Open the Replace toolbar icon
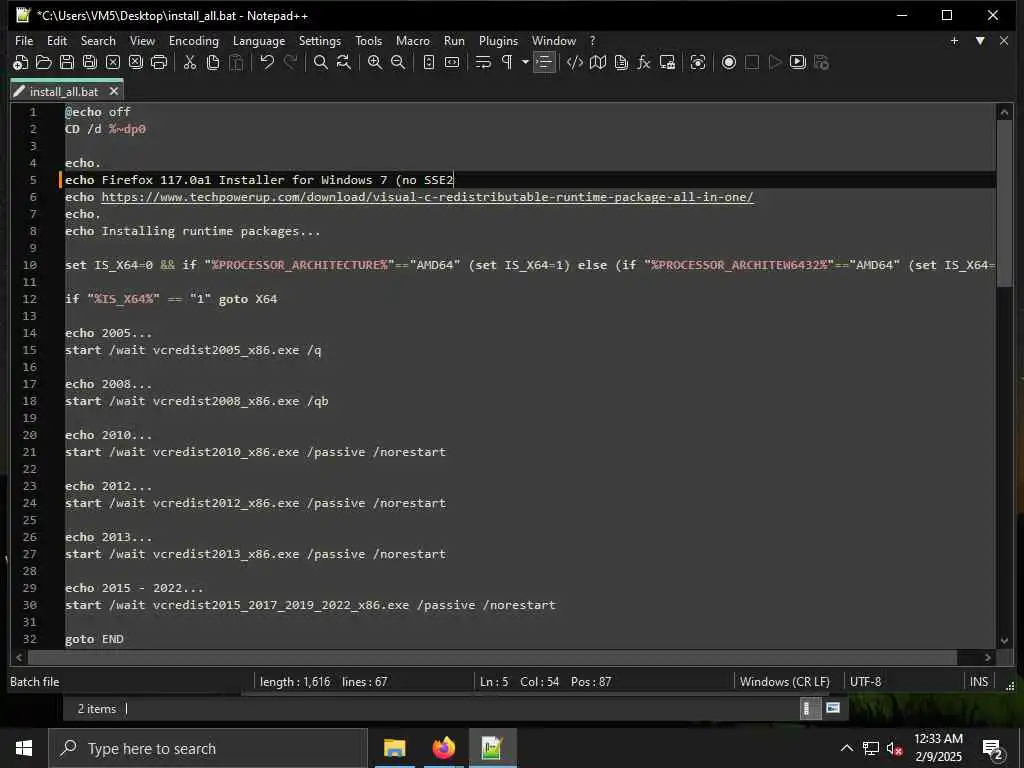 [x=344, y=63]
